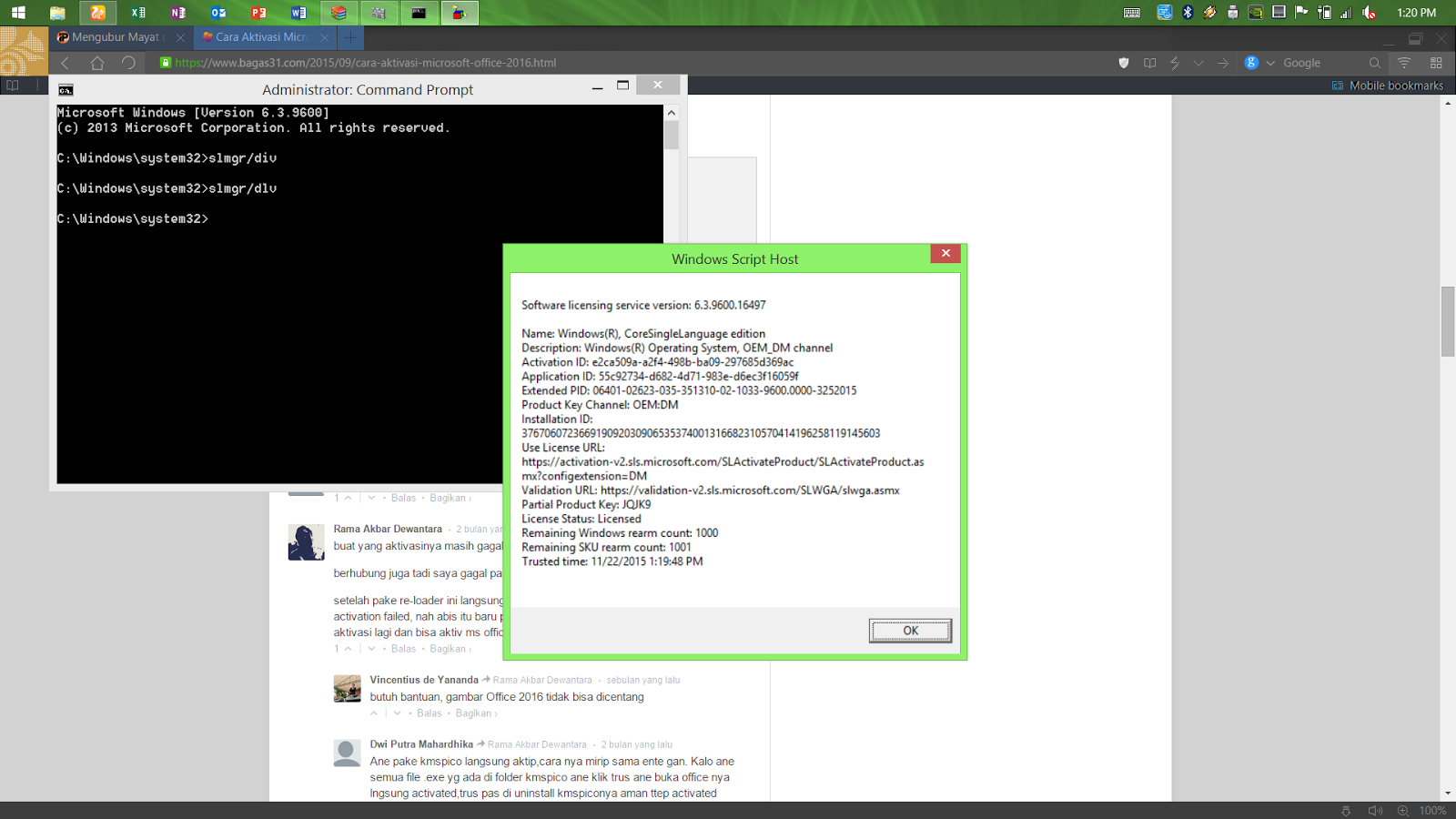Launch Word from the taskbar

coord(298,13)
